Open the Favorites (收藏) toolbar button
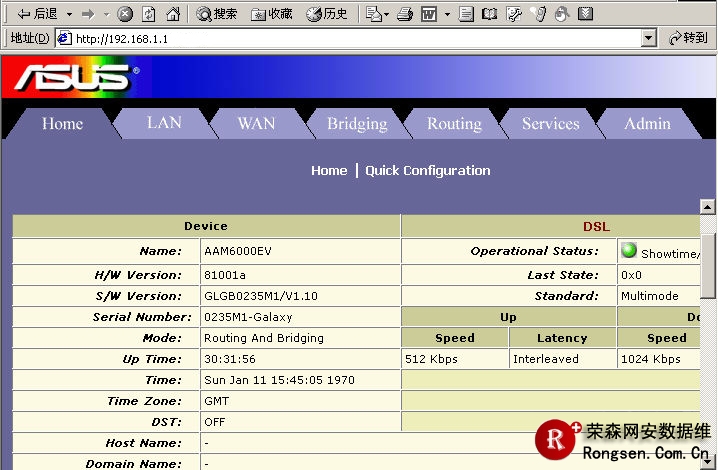This screenshot has width=718, height=470. click(x=272, y=14)
